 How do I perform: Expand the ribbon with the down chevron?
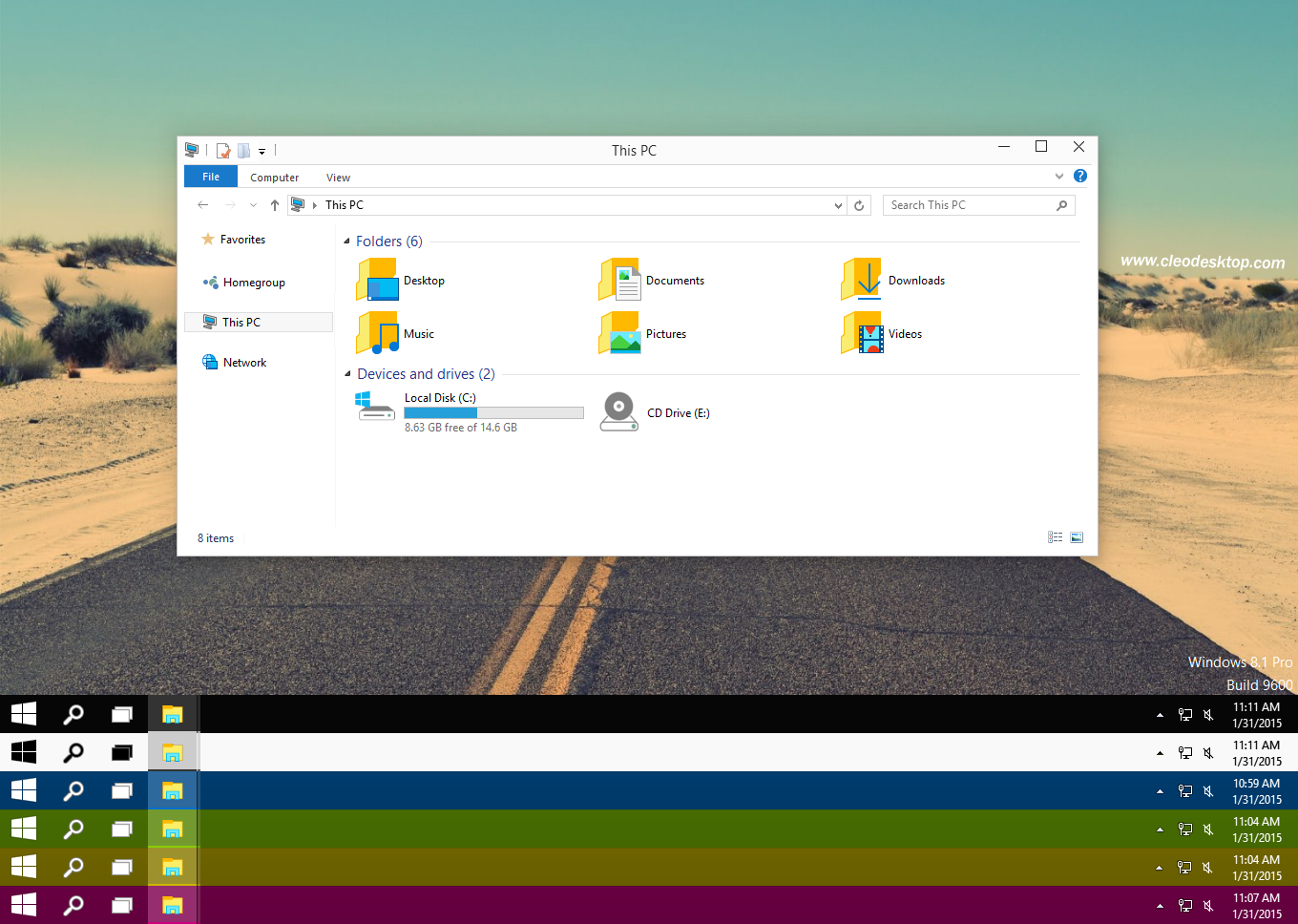pos(1059,177)
